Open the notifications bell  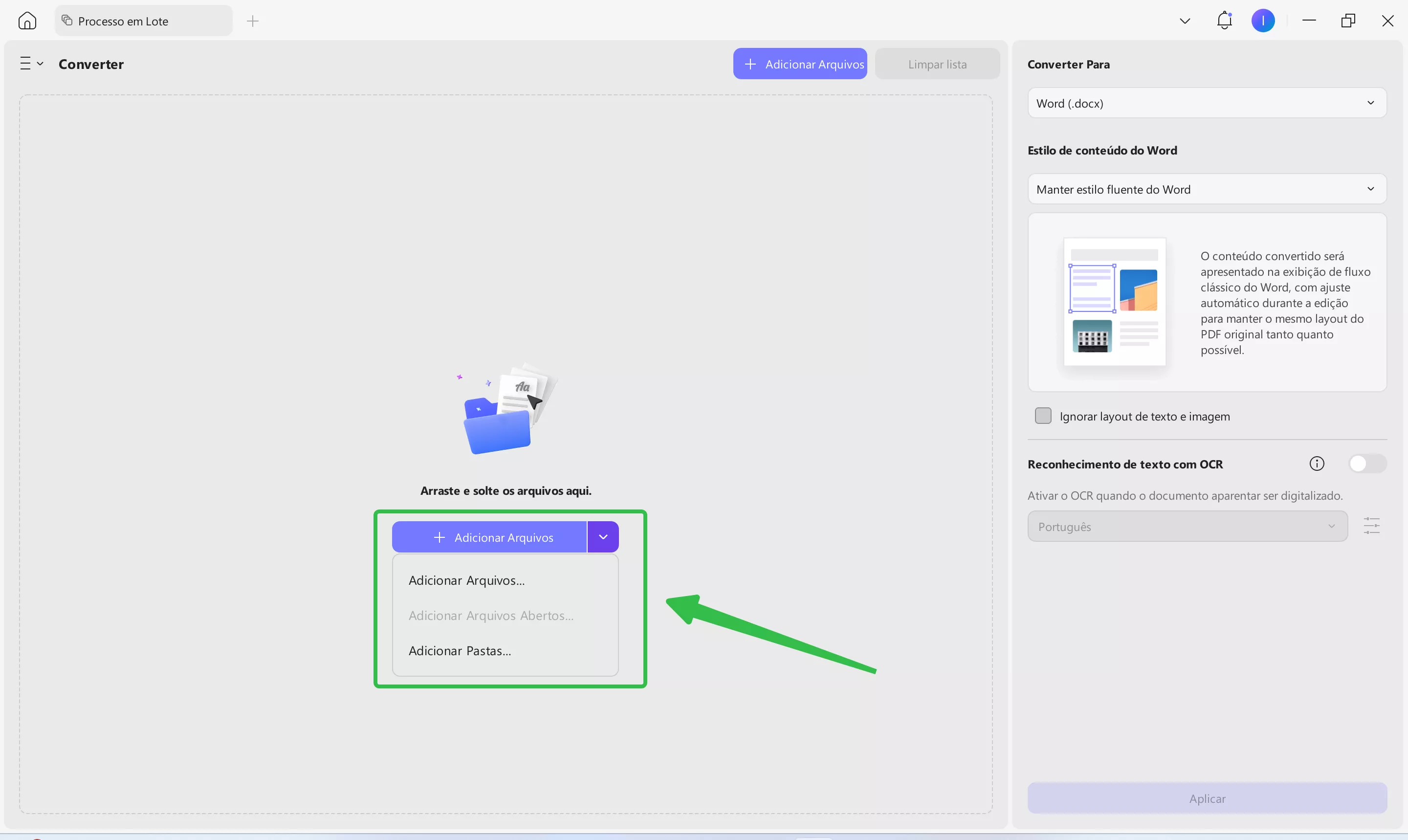[x=1224, y=21]
